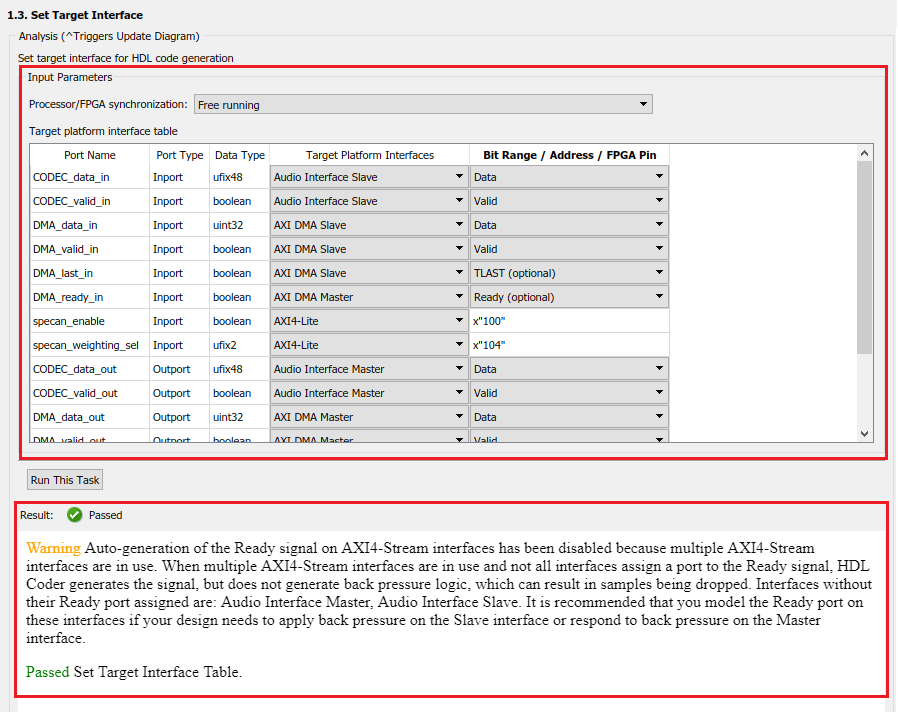Open the Valid dropdown for CODEC_valid_out

[659, 393]
